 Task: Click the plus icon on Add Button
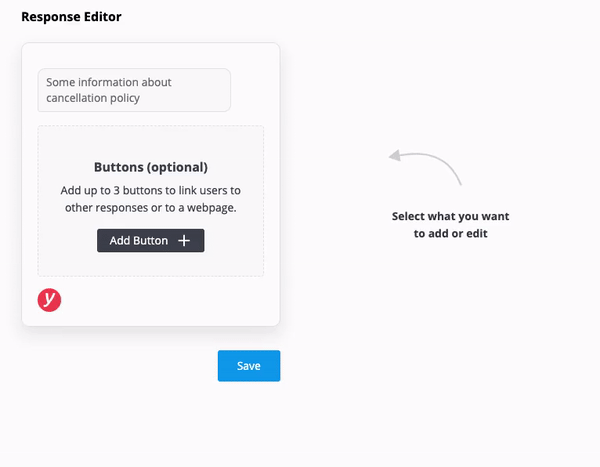tap(184, 241)
